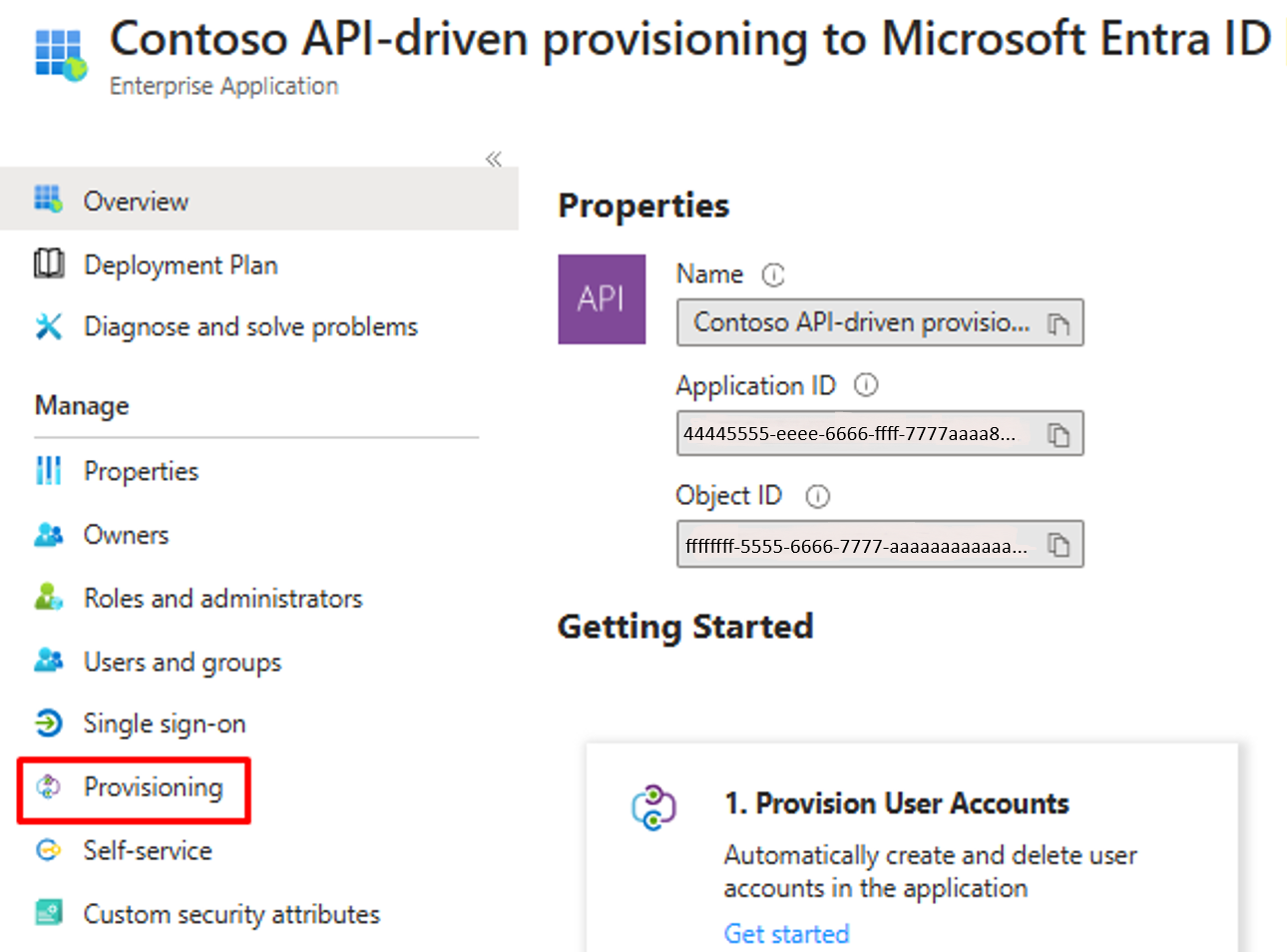Show info tooltip next to Name
Screen dimensions: 1287x952
point(773,274)
